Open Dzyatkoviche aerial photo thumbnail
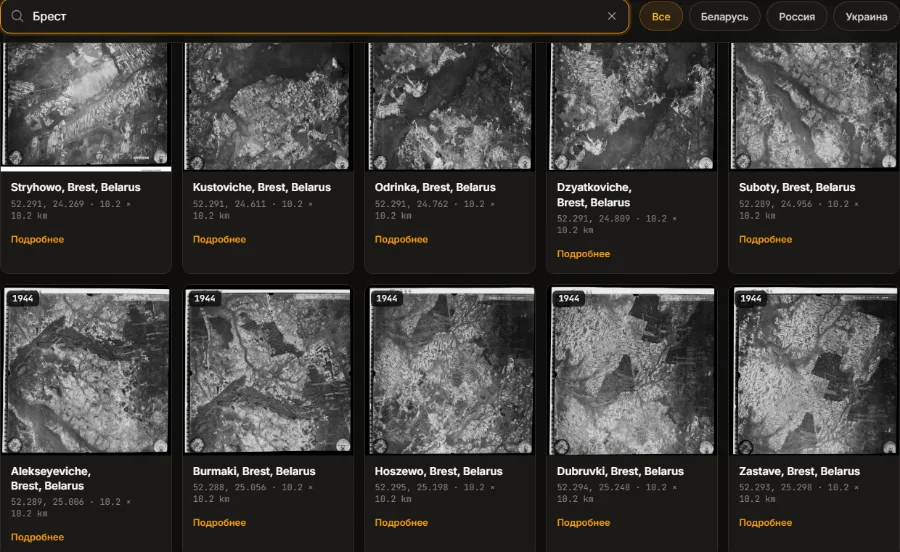 [x=632, y=106]
